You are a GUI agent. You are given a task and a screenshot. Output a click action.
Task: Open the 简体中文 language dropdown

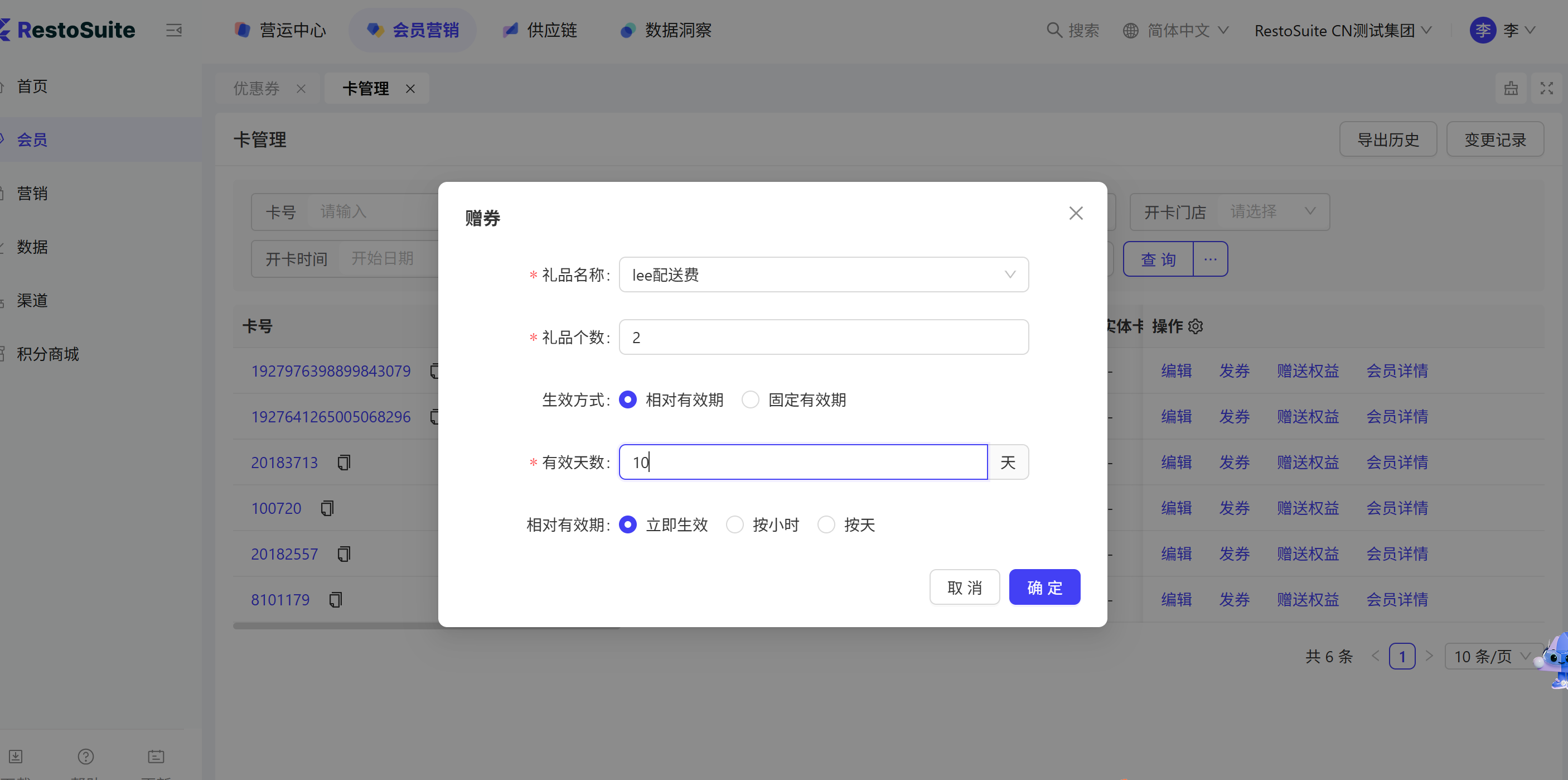[x=1176, y=30]
